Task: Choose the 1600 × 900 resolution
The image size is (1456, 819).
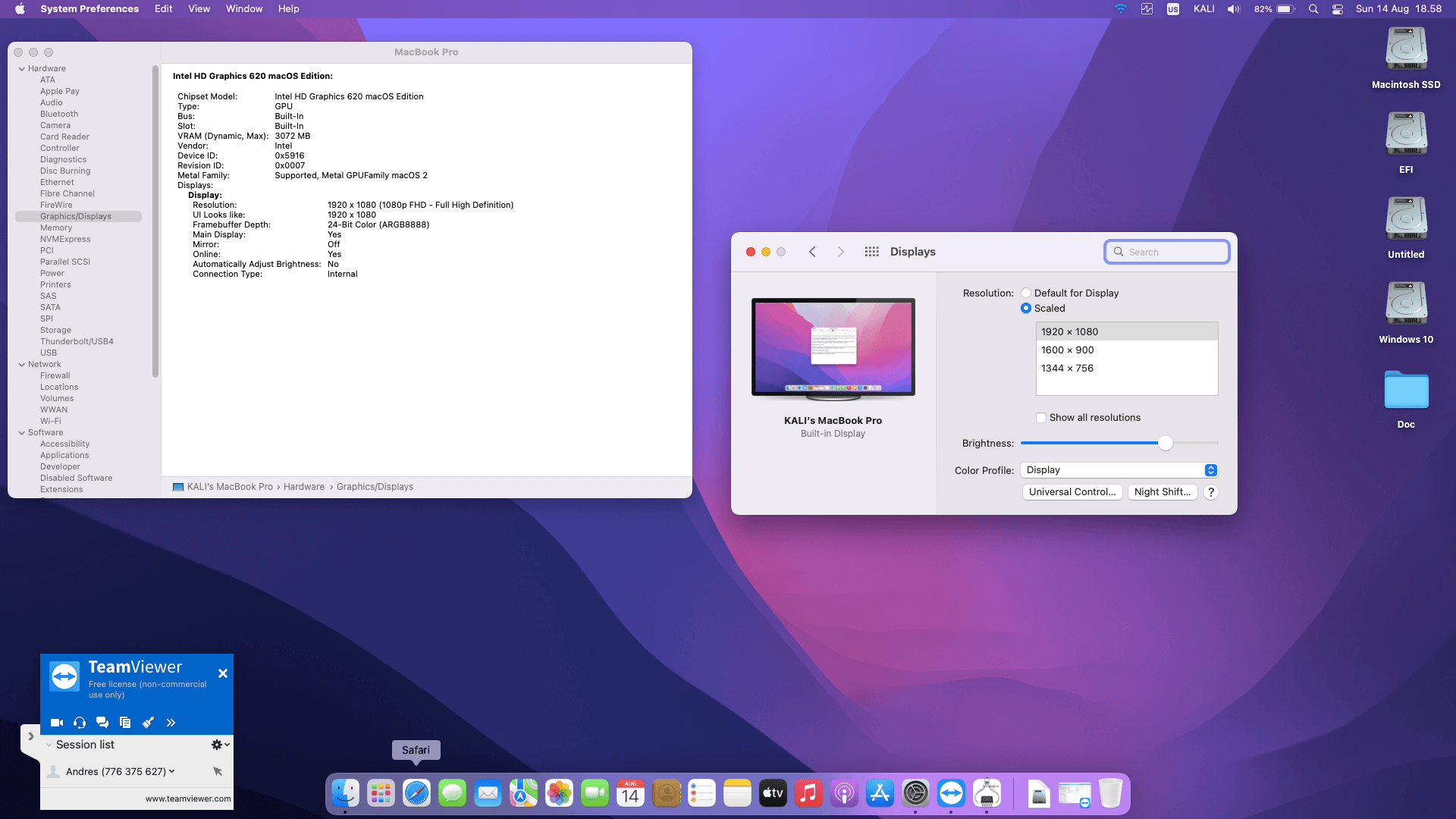Action: (x=1067, y=350)
